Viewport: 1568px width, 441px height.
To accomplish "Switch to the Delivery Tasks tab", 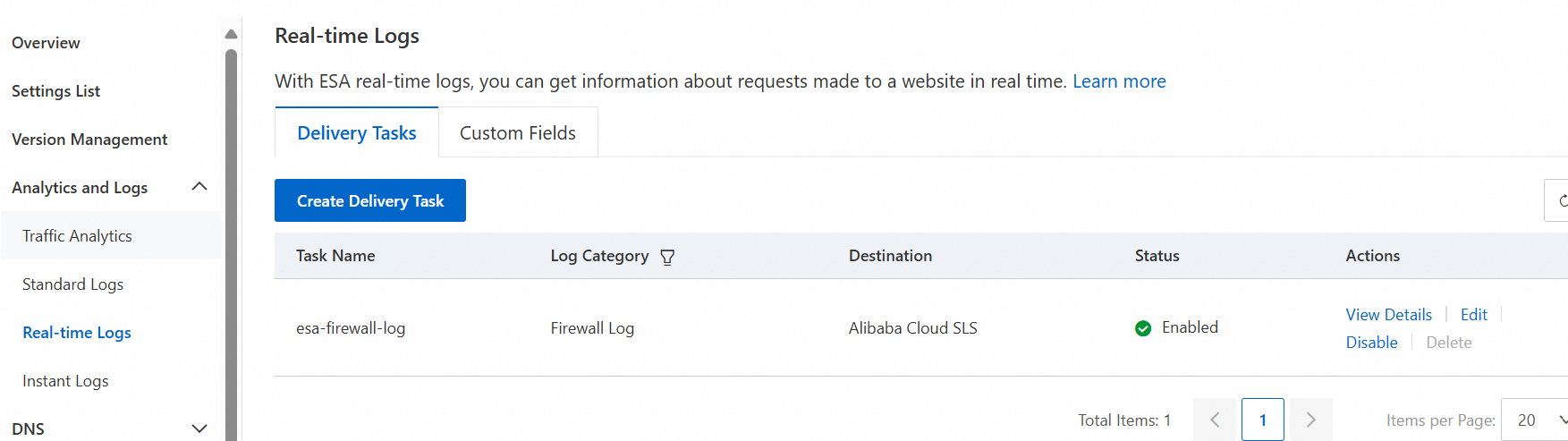I will tap(357, 132).
